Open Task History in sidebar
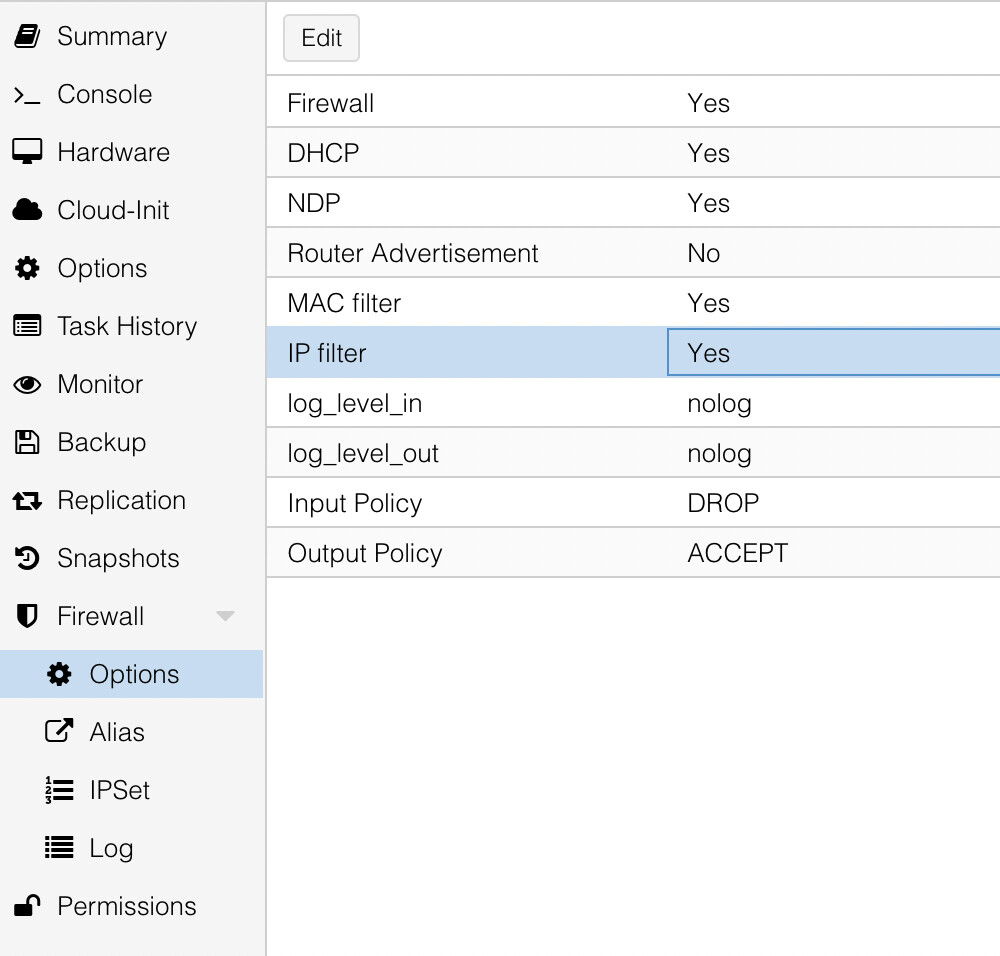This screenshot has height=956, width=1000. (126, 326)
